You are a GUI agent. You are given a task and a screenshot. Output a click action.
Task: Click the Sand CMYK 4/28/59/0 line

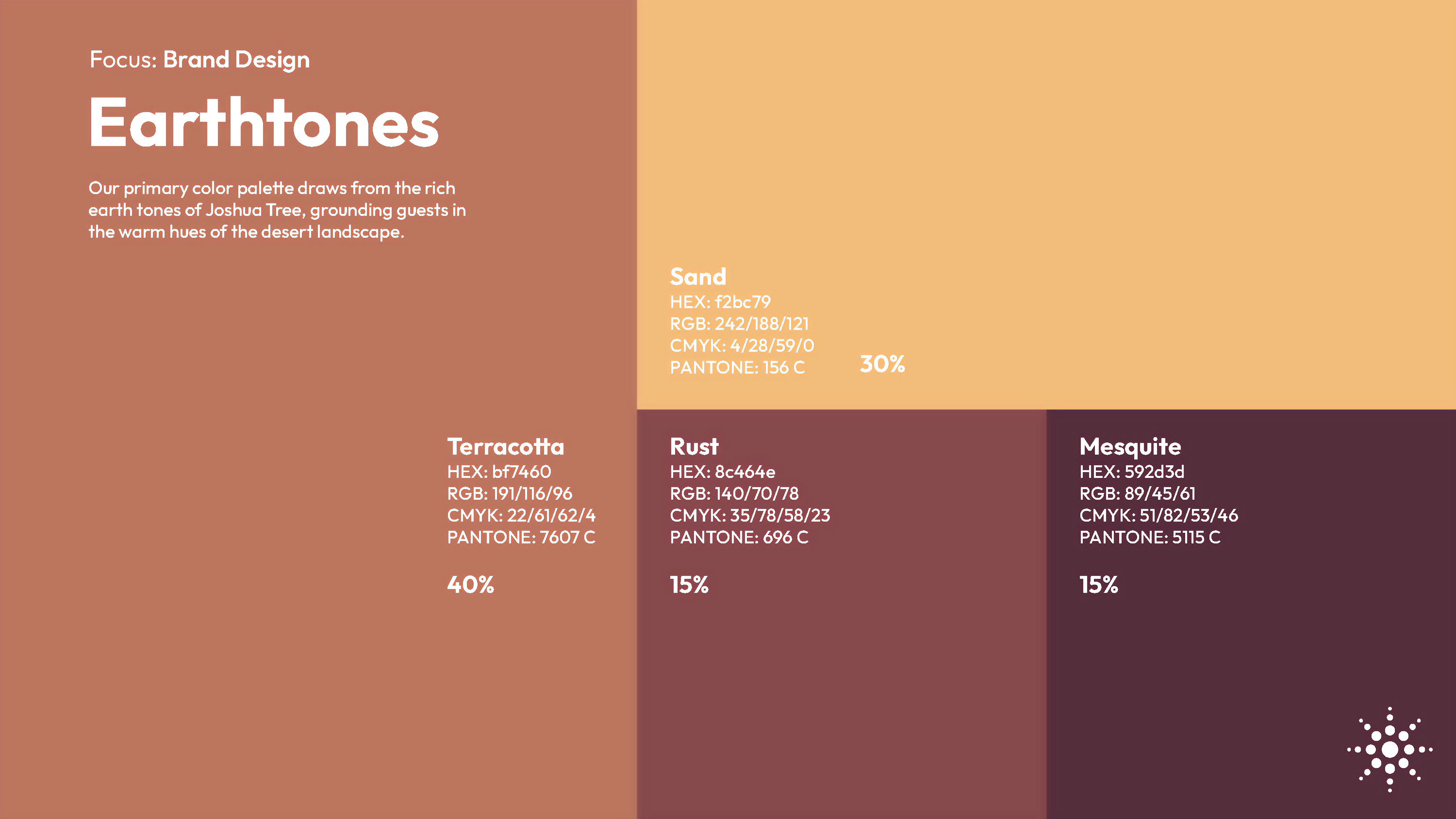742,345
